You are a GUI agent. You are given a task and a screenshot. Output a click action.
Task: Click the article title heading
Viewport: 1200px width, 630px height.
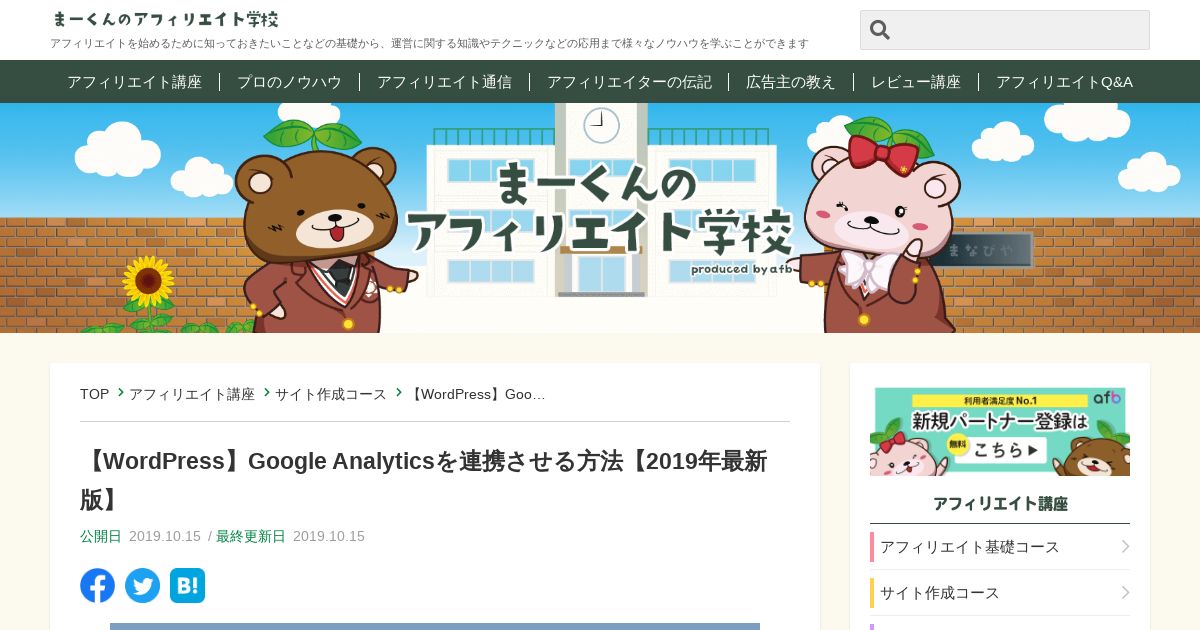tap(424, 480)
